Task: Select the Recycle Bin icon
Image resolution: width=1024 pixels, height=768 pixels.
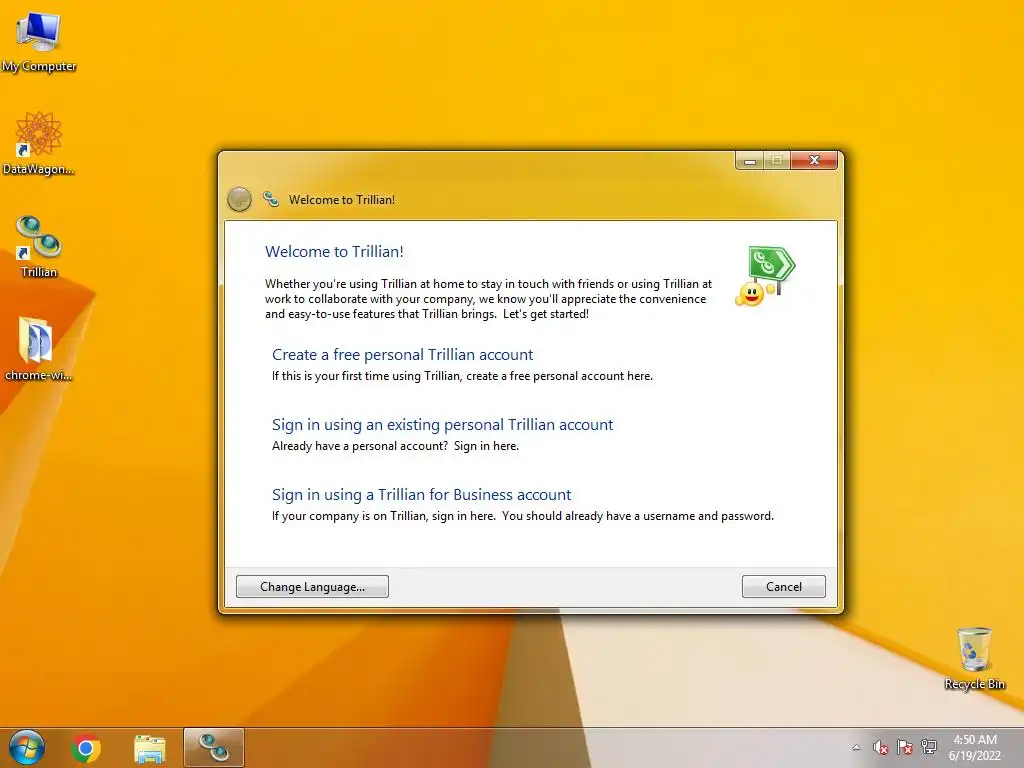Action: click(974, 658)
